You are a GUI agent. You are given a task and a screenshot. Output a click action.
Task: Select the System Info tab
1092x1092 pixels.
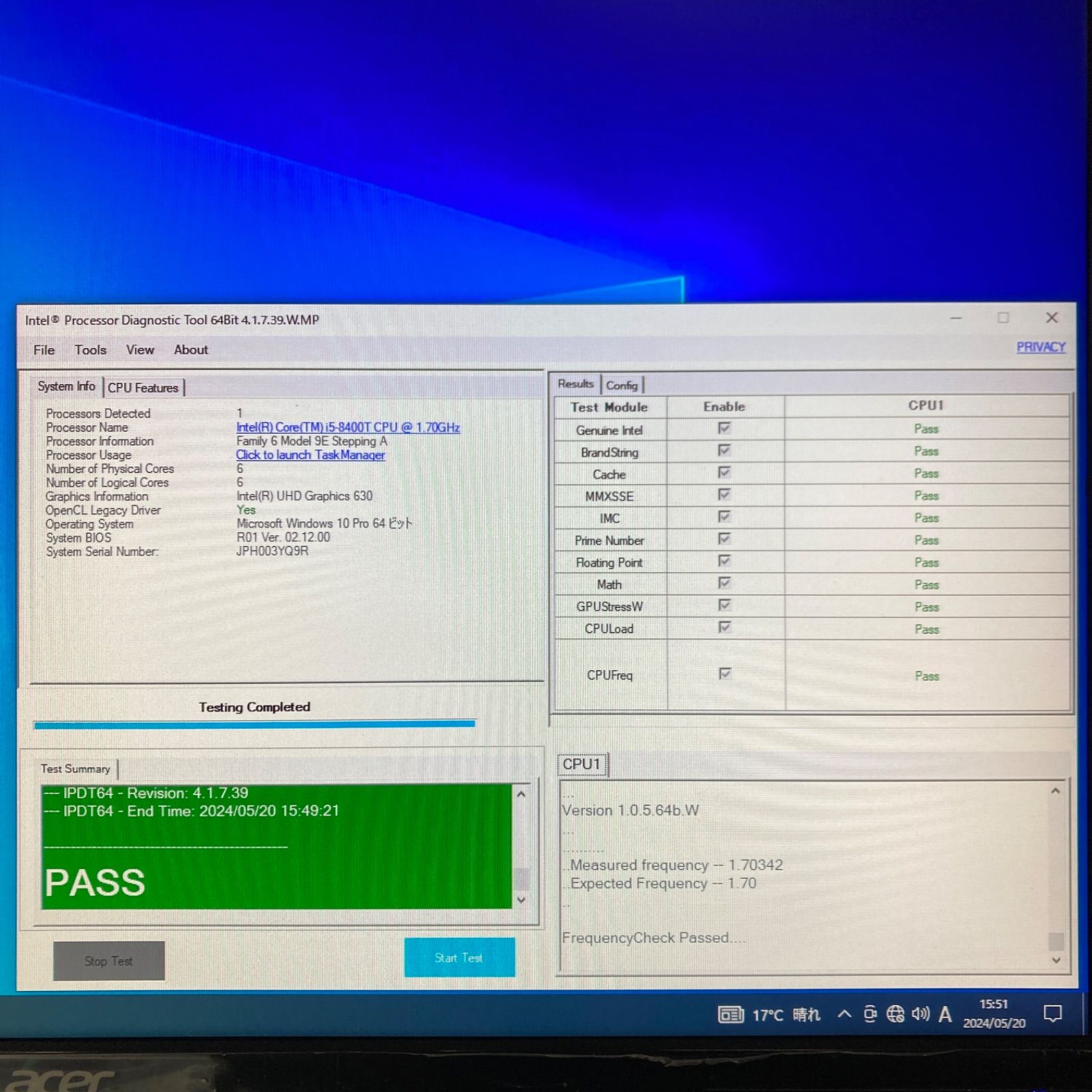(66, 386)
